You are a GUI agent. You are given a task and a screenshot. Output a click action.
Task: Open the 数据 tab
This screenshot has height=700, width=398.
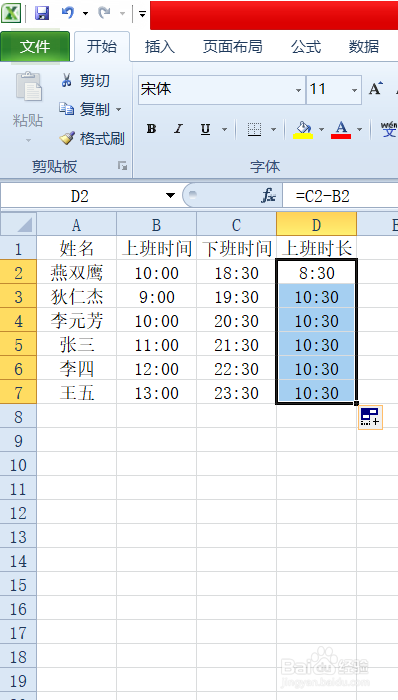tap(364, 46)
